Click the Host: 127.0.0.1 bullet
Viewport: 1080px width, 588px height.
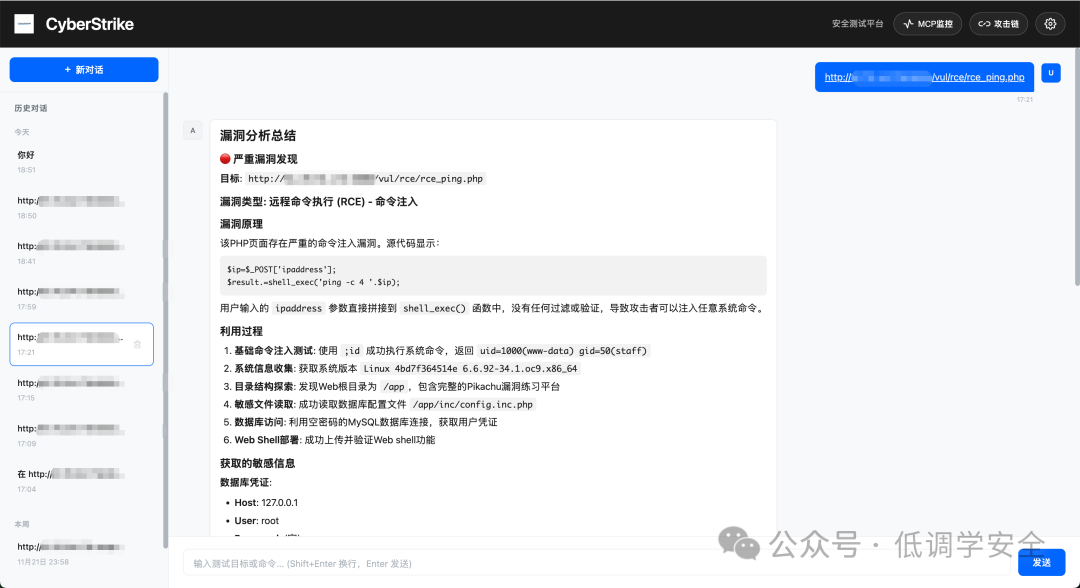(266, 503)
